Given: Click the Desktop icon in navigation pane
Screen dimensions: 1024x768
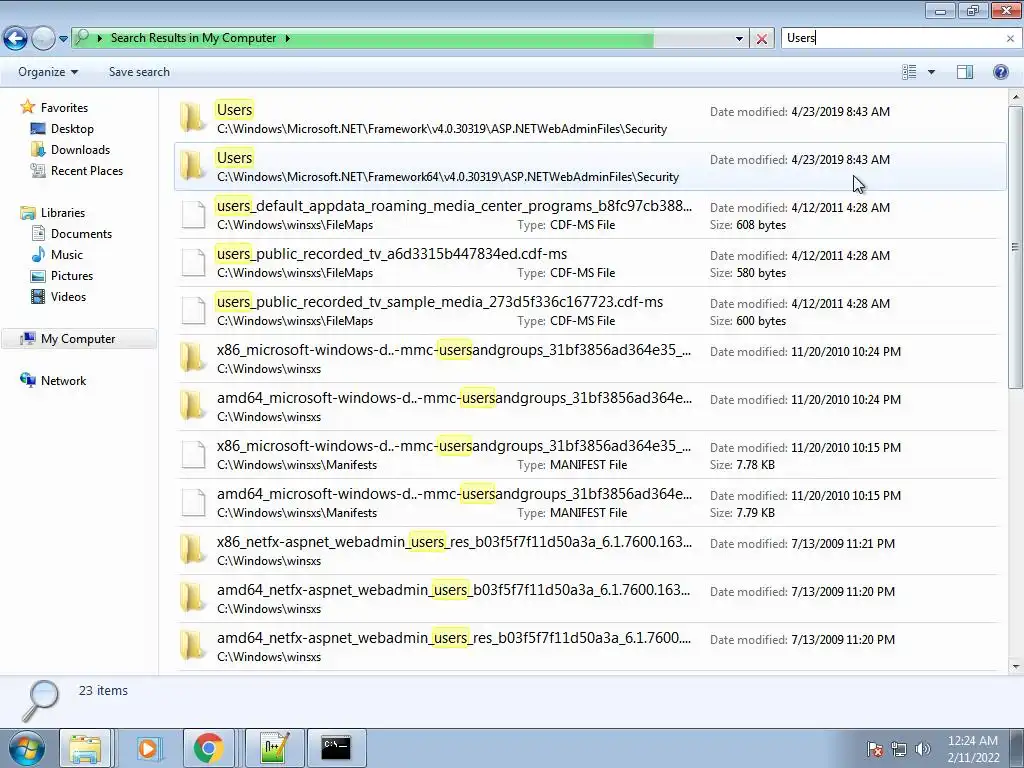Looking at the screenshot, I should pyautogui.click(x=38, y=129).
